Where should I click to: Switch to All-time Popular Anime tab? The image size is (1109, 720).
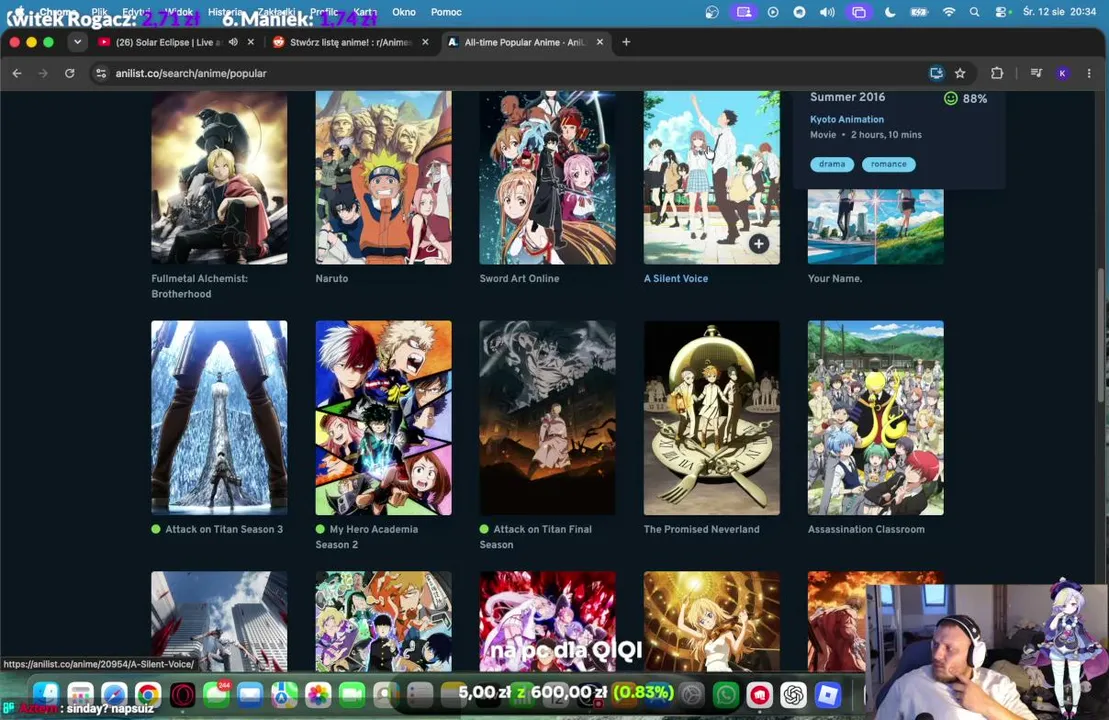pyautogui.click(x=526, y=42)
